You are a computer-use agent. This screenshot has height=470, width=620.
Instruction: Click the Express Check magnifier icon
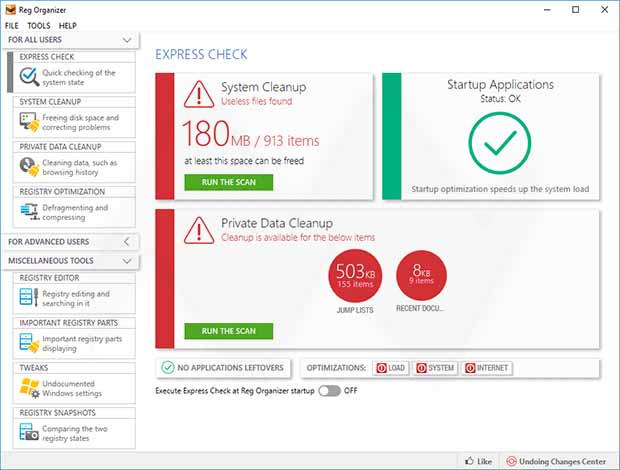click(29, 77)
